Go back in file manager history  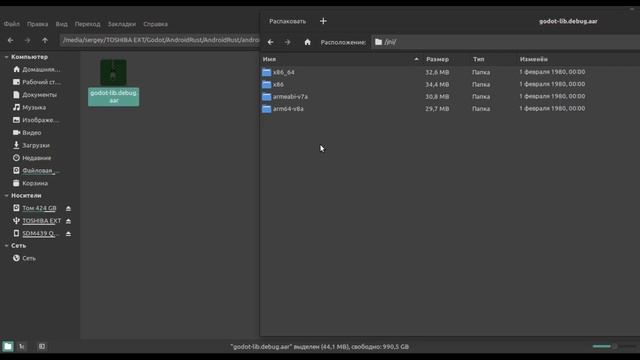(11, 40)
